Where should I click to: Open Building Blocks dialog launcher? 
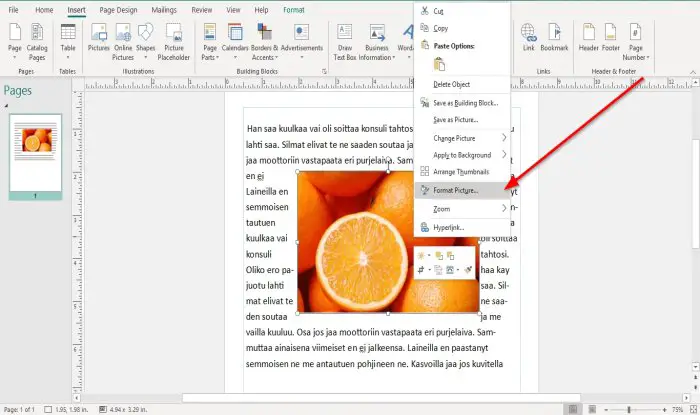click(x=325, y=71)
